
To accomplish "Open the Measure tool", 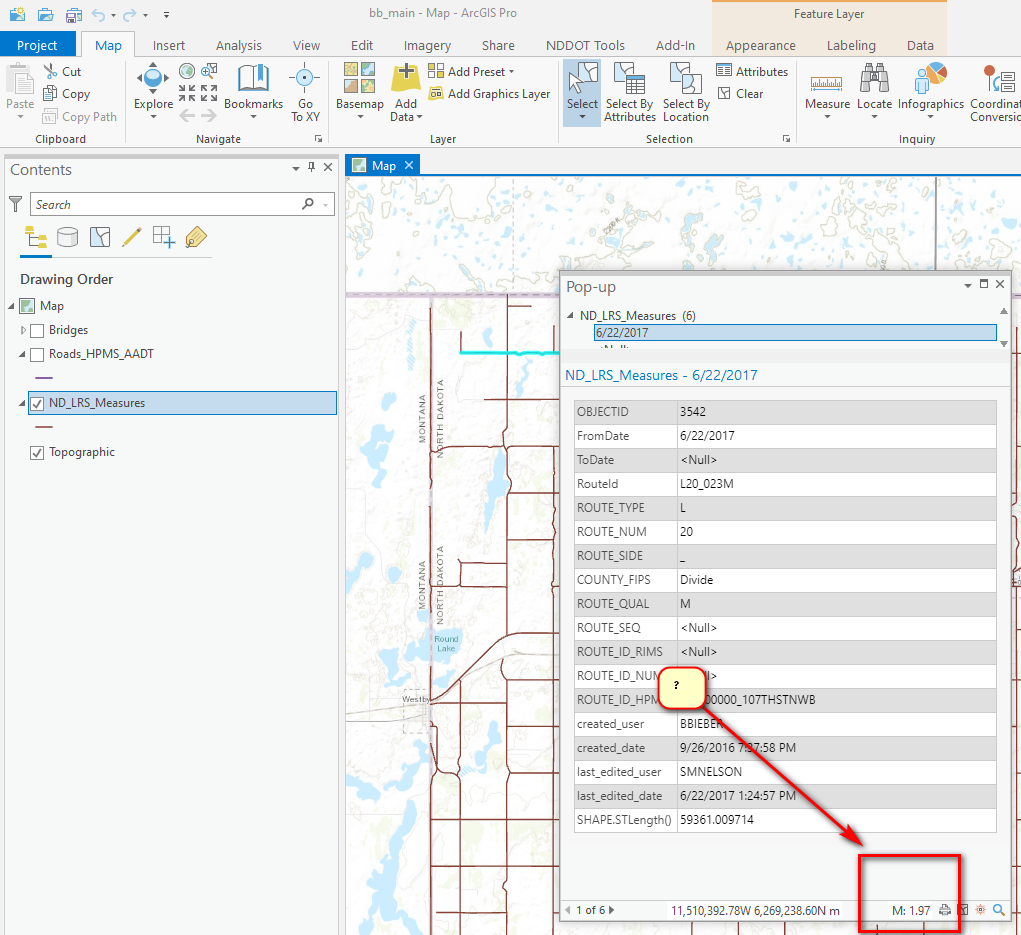I will click(826, 90).
